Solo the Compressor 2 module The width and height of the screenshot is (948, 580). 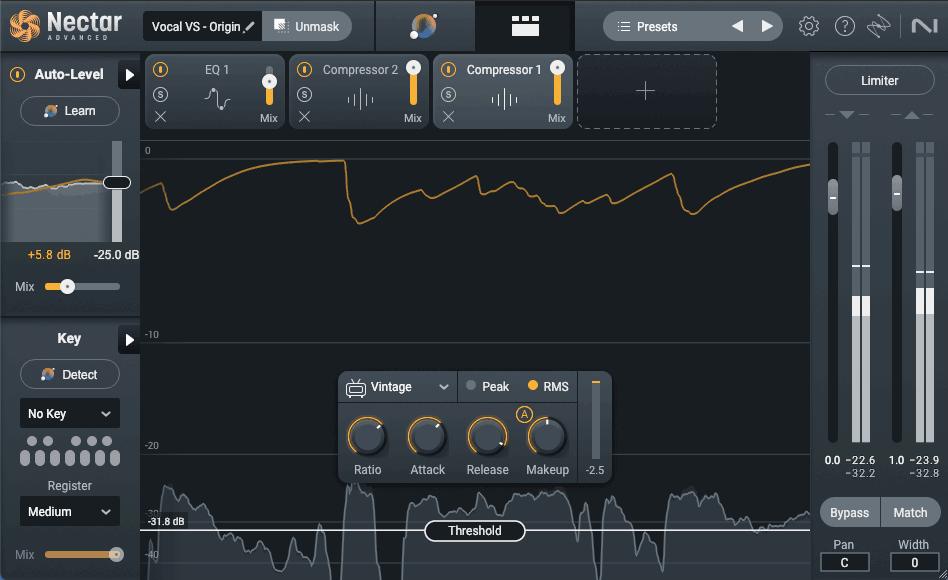304,94
